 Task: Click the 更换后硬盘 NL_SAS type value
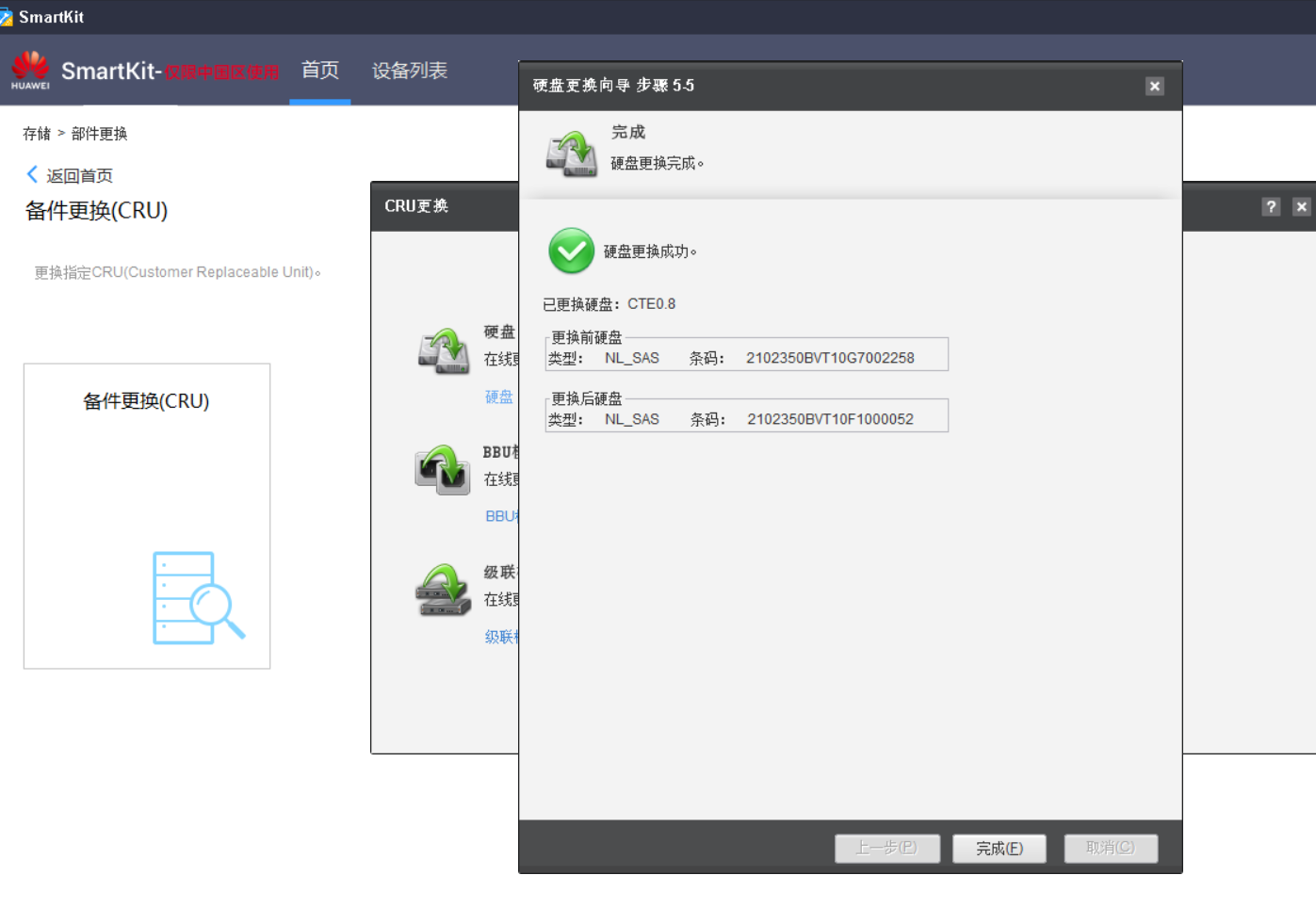[x=632, y=419]
